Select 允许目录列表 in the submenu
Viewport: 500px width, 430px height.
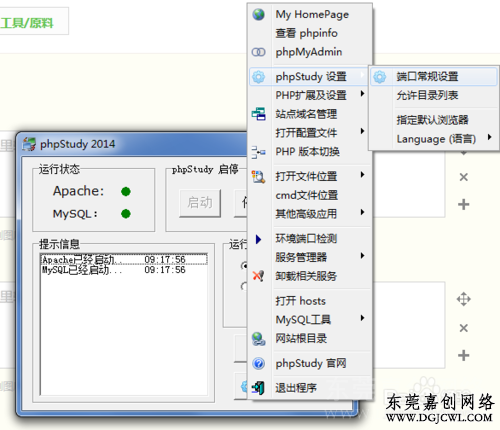(434, 96)
